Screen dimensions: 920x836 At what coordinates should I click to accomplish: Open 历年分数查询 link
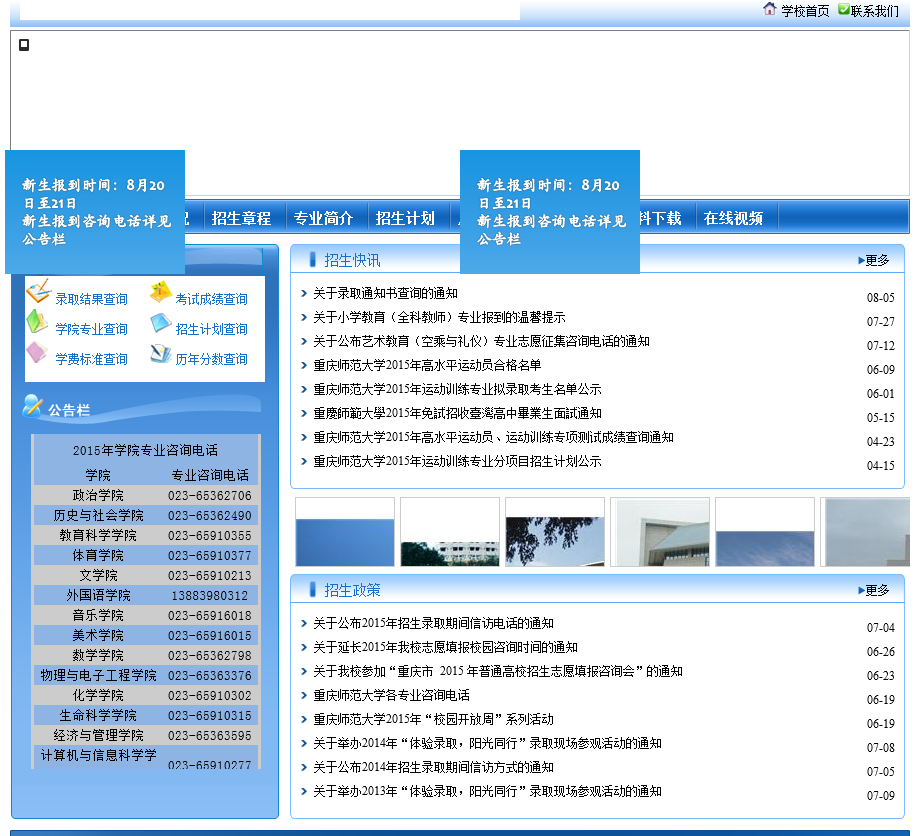tap(211, 359)
